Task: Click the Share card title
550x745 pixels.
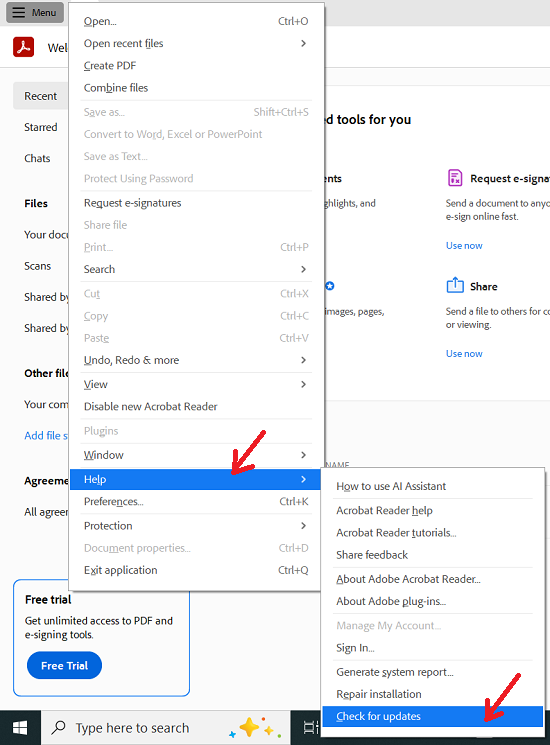Action: click(484, 287)
